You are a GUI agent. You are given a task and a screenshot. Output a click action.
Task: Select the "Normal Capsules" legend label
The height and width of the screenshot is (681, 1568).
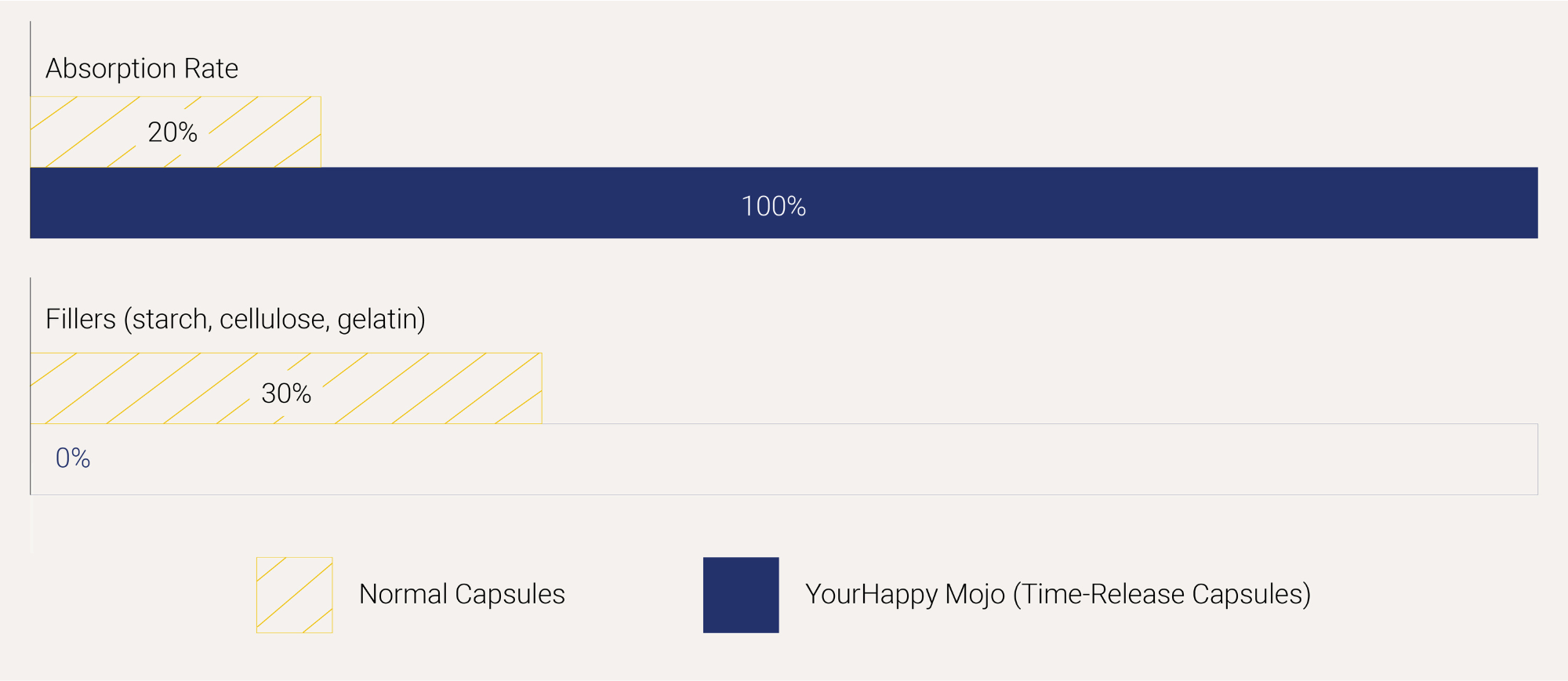(x=461, y=594)
